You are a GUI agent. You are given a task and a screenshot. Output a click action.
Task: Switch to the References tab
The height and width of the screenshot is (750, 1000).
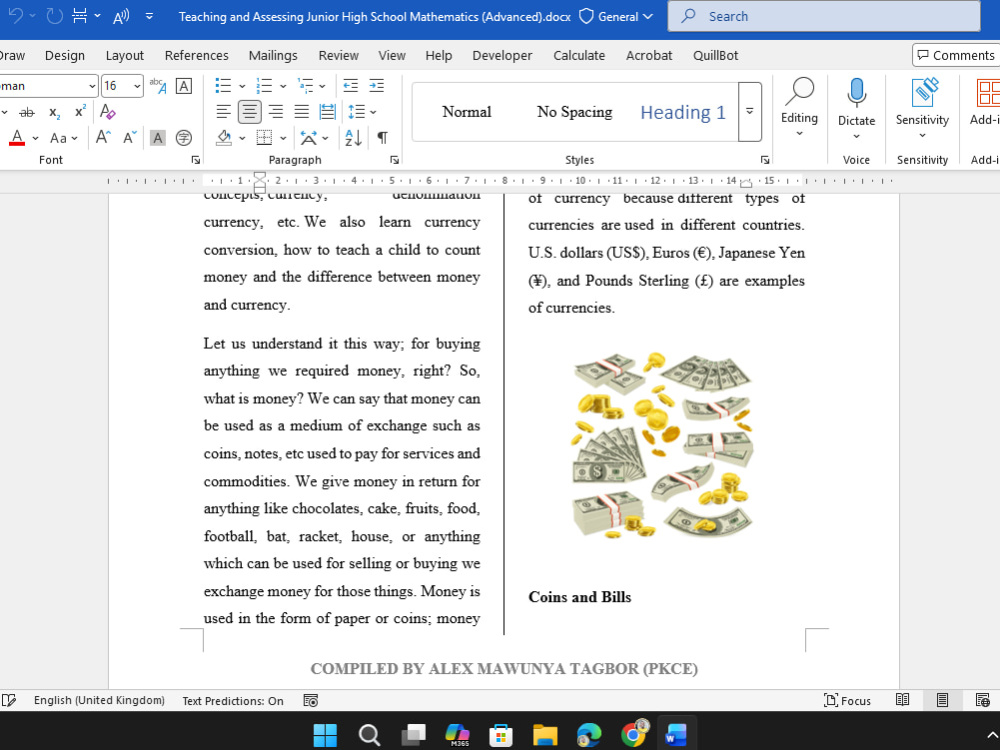196,55
